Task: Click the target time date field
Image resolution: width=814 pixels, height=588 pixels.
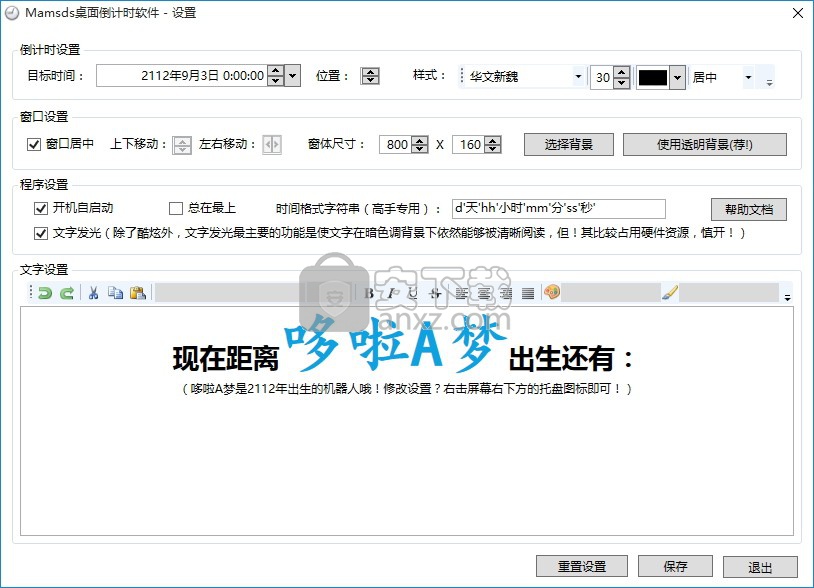Action: [x=182, y=76]
